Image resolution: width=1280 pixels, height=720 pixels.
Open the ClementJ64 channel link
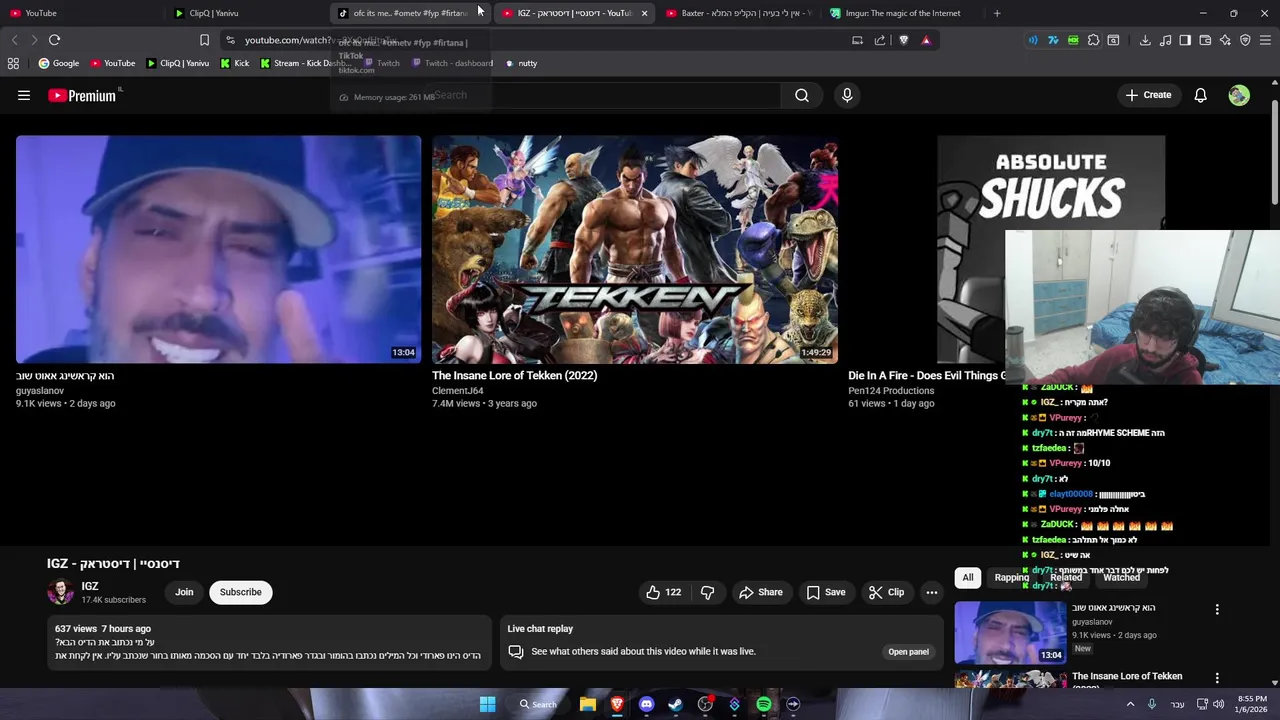457,391
